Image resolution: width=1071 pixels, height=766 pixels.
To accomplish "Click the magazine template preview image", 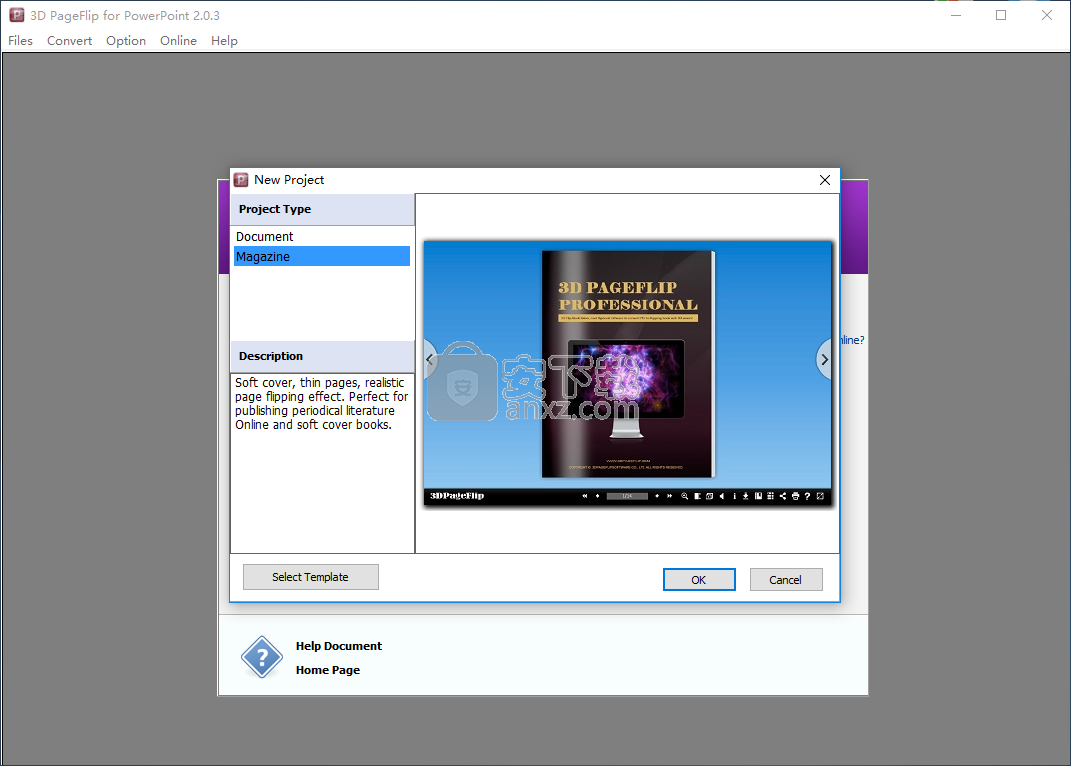I will pyautogui.click(x=628, y=372).
